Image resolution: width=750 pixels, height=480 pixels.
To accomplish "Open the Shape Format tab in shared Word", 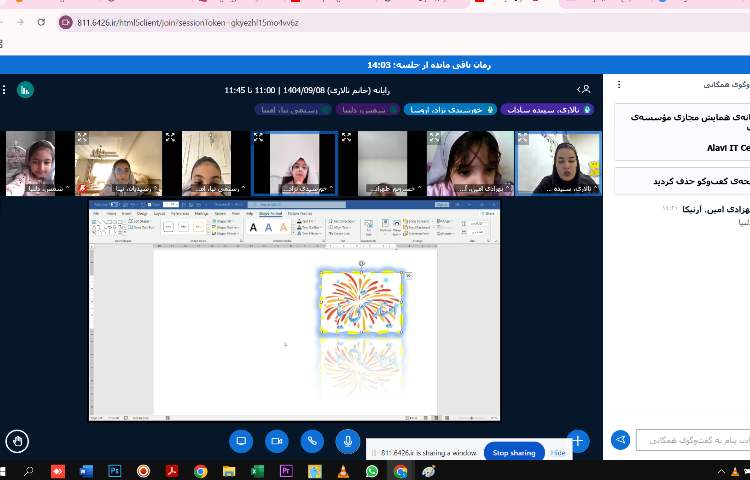I will [x=270, y=213].
